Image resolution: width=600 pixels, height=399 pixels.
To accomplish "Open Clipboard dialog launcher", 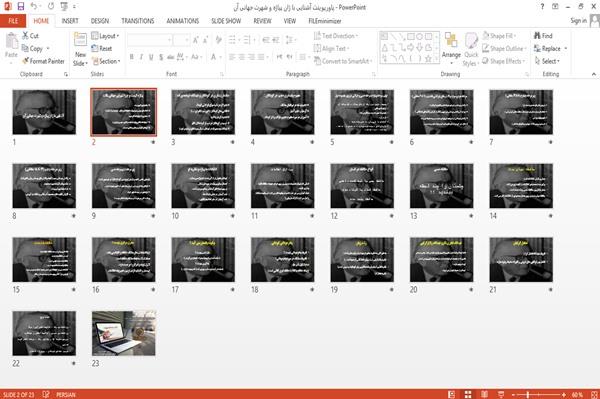I will click(x=66, y=74).
